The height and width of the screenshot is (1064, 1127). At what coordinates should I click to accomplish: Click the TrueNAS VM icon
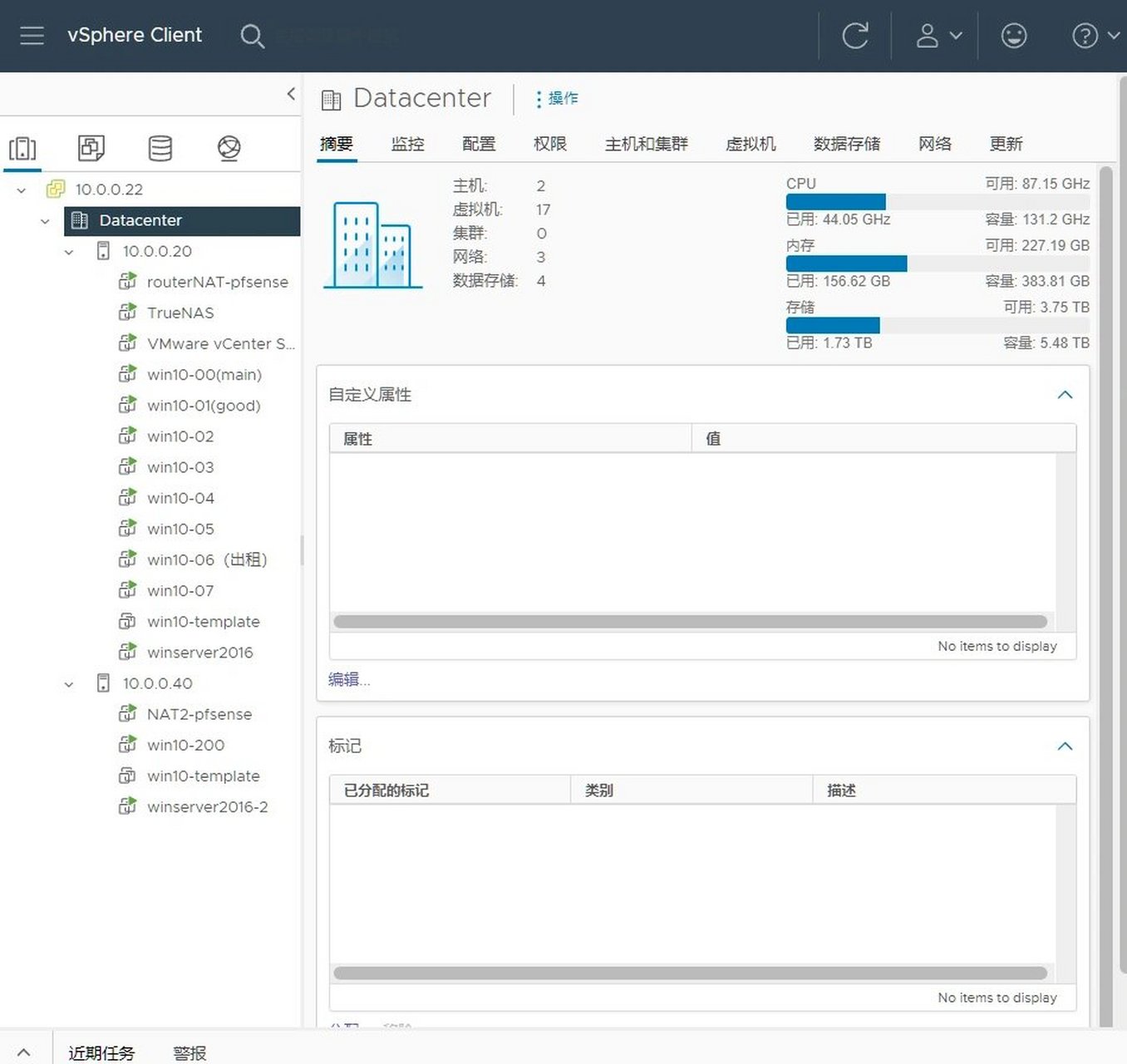pos(127,312)
